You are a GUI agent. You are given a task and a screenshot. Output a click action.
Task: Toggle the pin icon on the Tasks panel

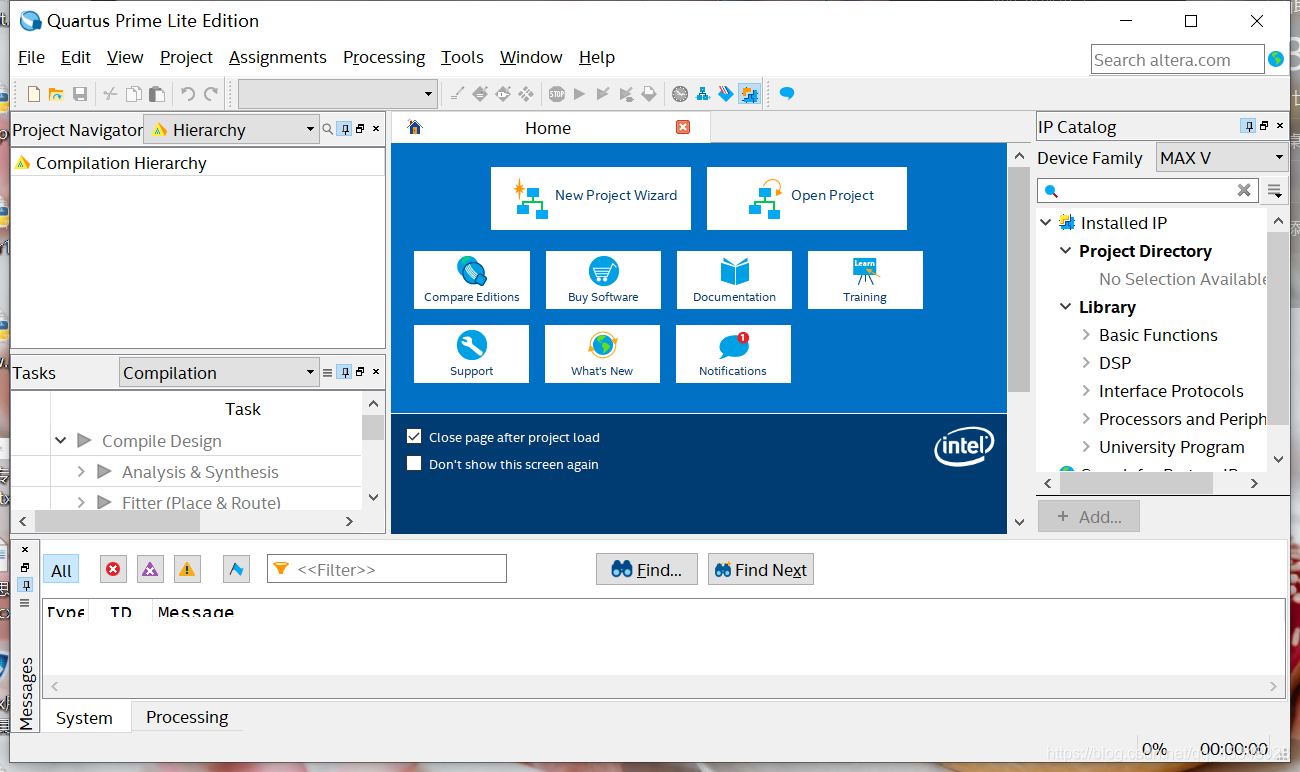click(344, 372)
